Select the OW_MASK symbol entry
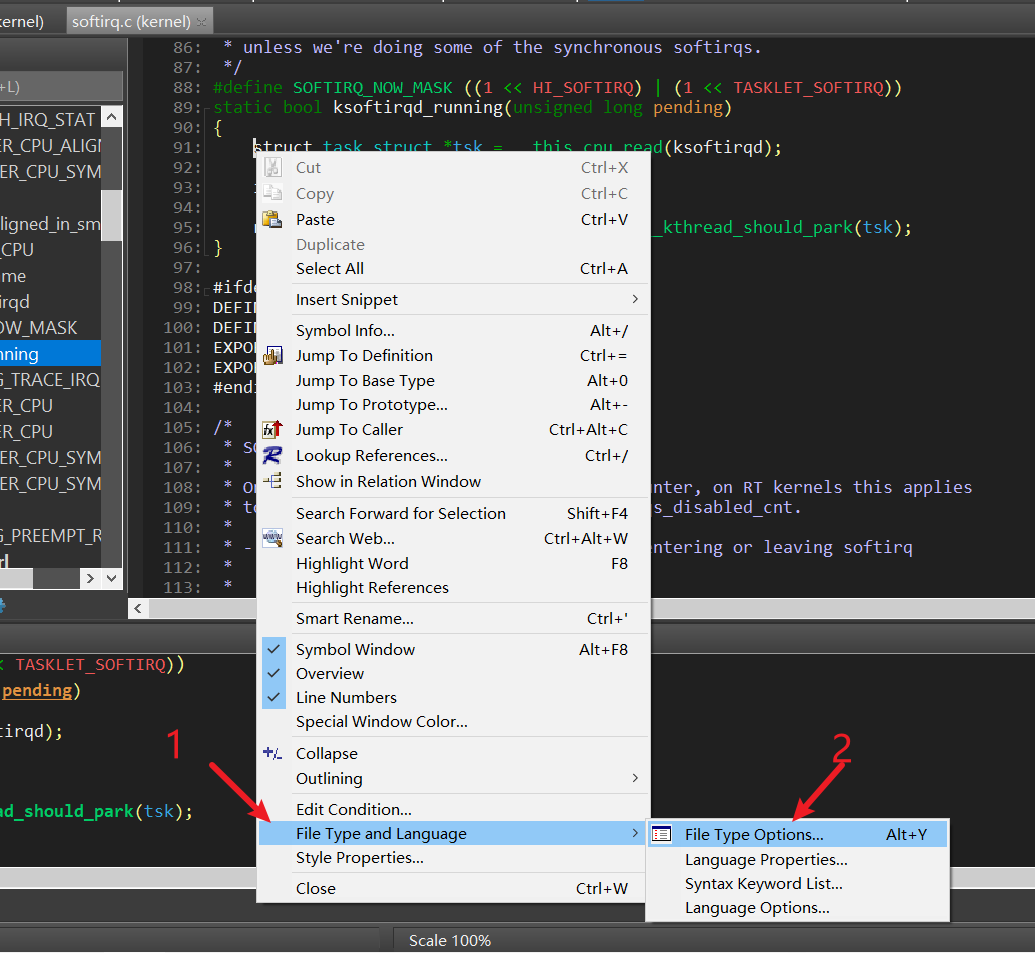The image size is (1035, 953). [50, 327]
